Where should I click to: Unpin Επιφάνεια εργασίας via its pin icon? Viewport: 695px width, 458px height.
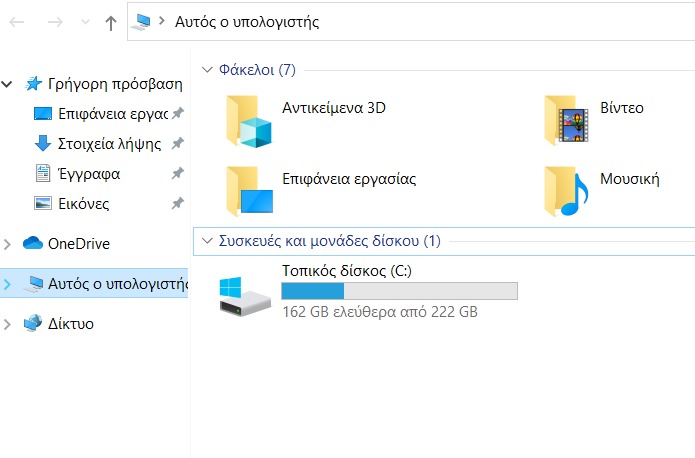click(x=178, y=113)
